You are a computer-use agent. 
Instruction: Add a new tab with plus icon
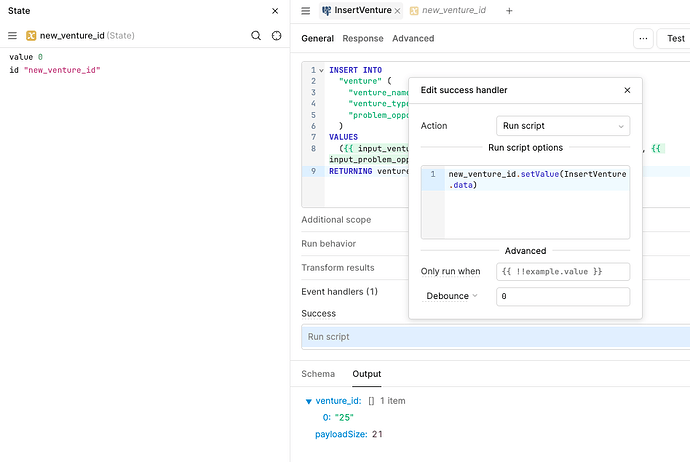tap(509, 11)
